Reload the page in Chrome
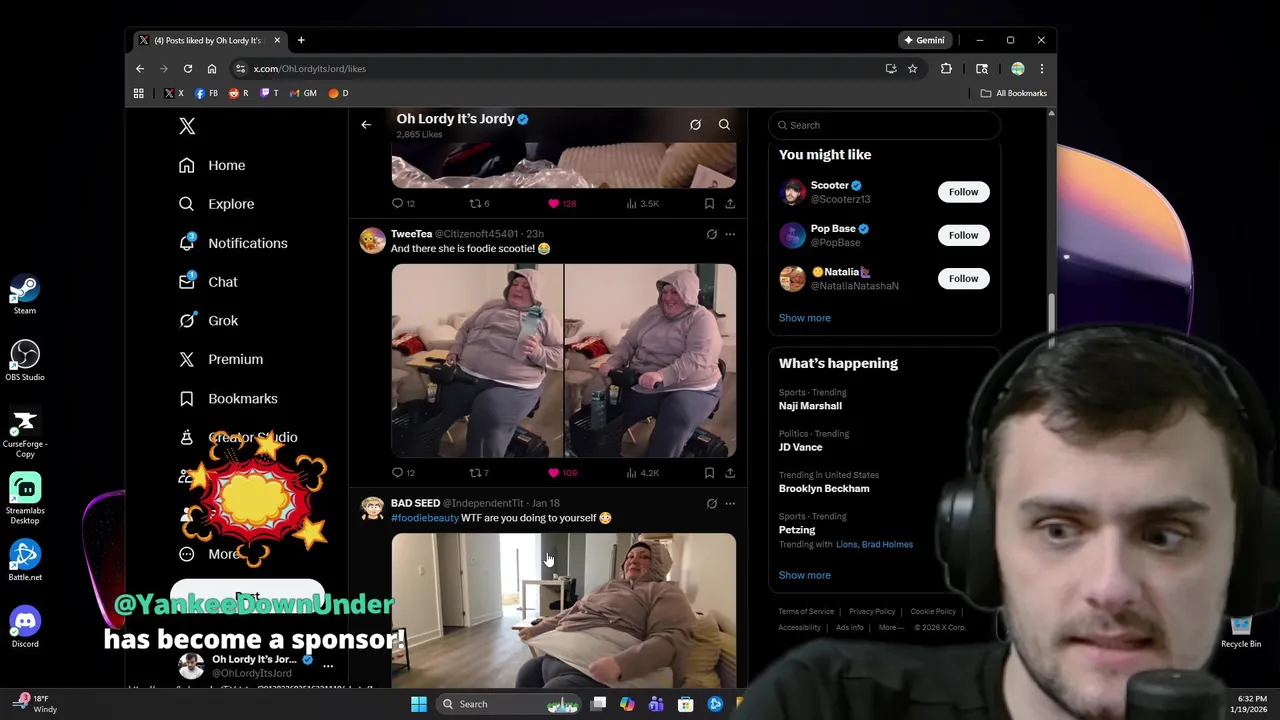The image size is (1280, 720). click(187, 69)
